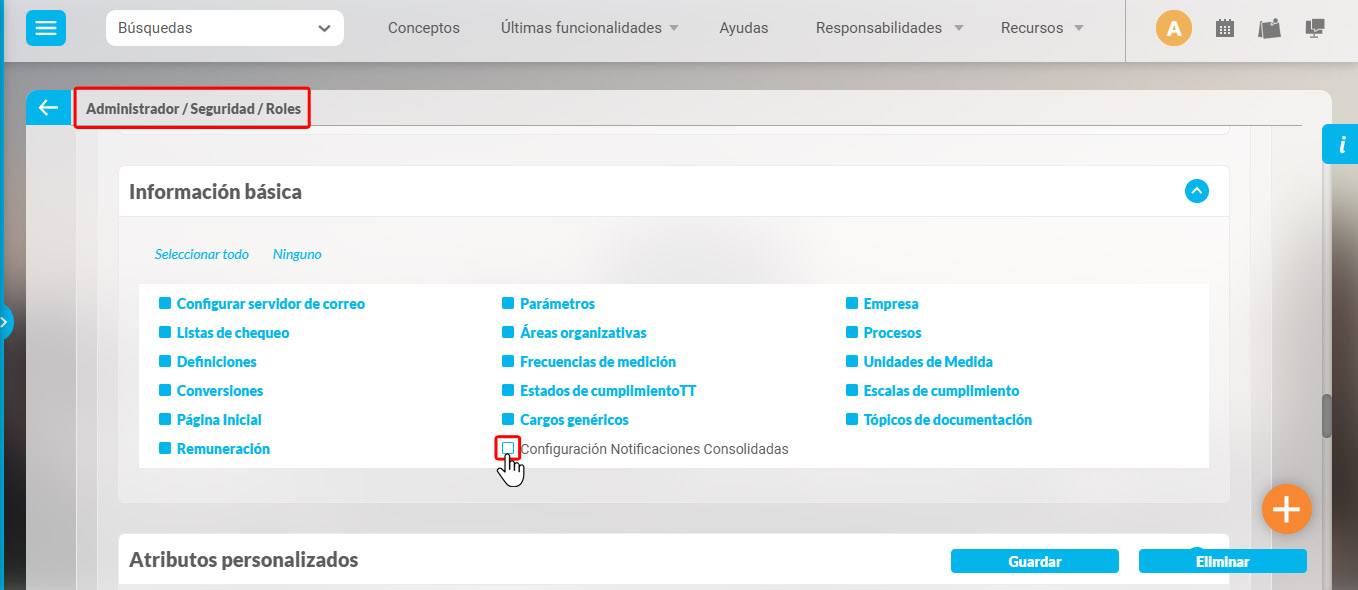Click the orange plus floating button
This screenshot has width=1358, height=590.
click(1286, 509)
